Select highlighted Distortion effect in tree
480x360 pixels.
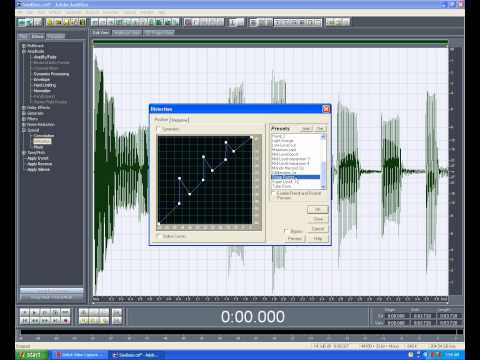42,141
